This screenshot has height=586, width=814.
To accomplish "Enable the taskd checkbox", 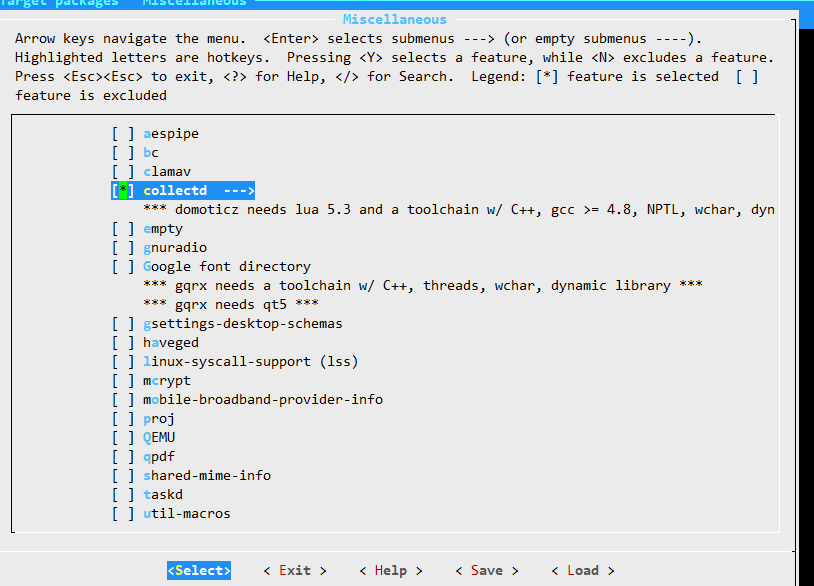I will click(123, 495).
